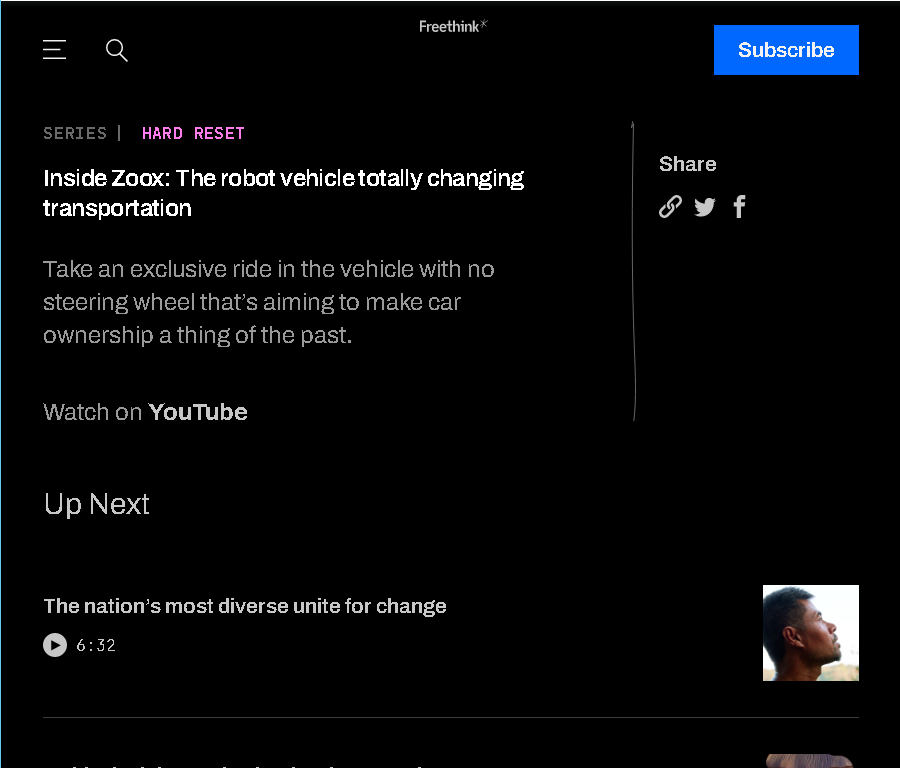
Task: Open the hamburger navigation menu
Action: (x=55, y=50)
